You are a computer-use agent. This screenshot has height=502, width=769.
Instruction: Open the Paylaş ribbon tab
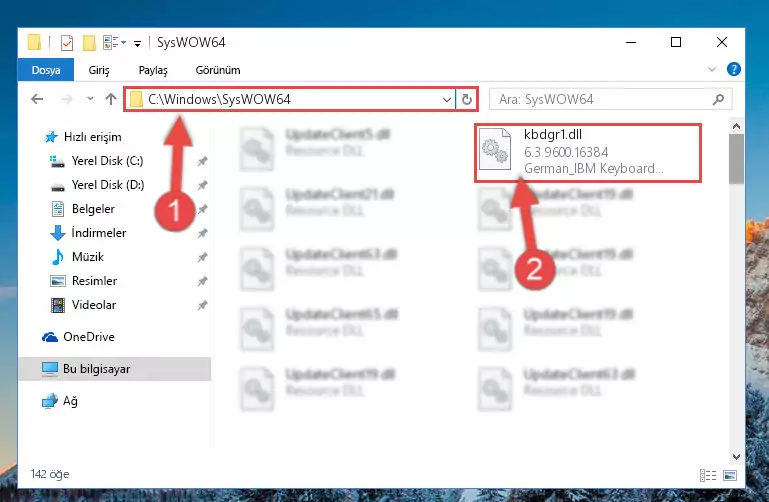(x=153, y=70)
